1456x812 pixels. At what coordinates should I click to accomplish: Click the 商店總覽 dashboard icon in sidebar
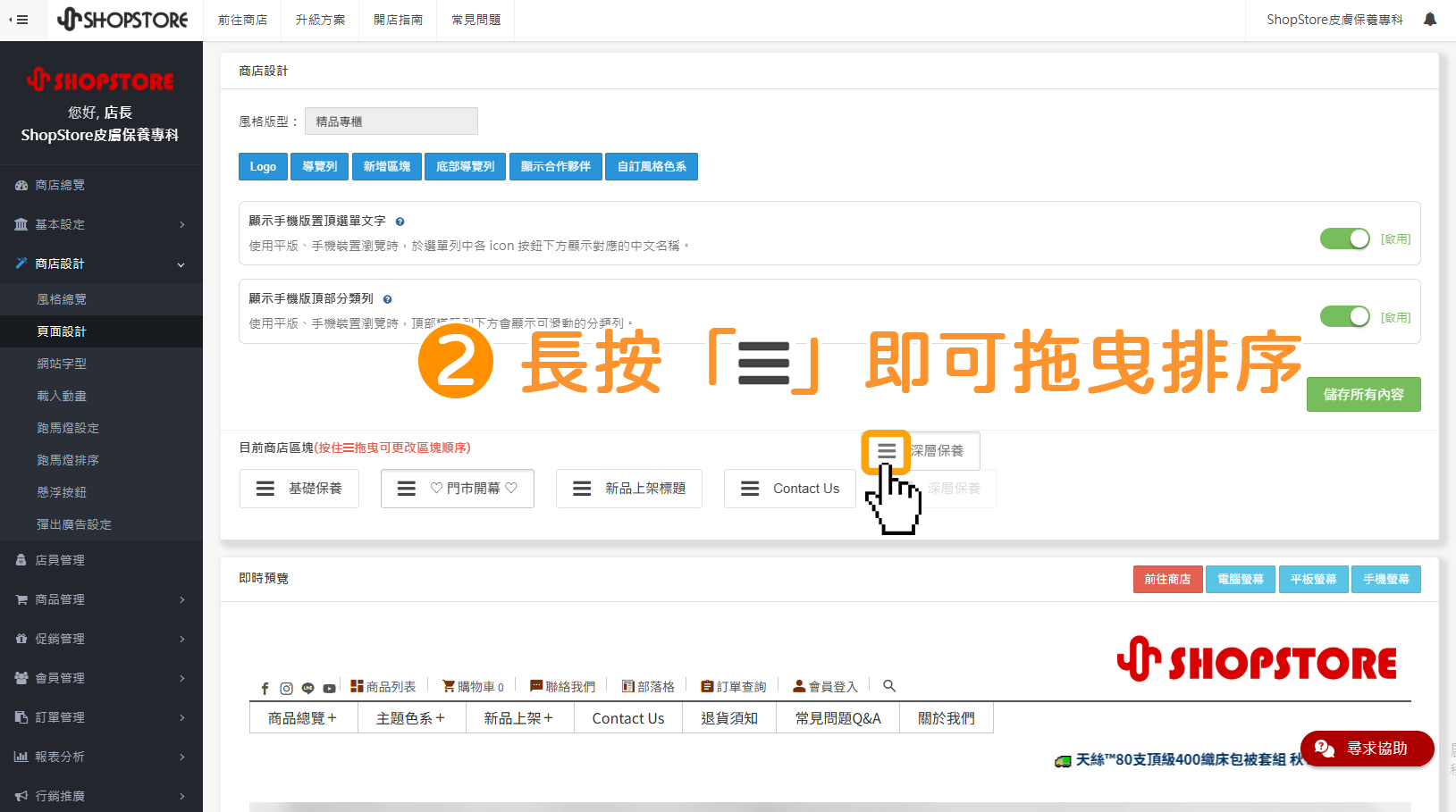pos(21,186)
